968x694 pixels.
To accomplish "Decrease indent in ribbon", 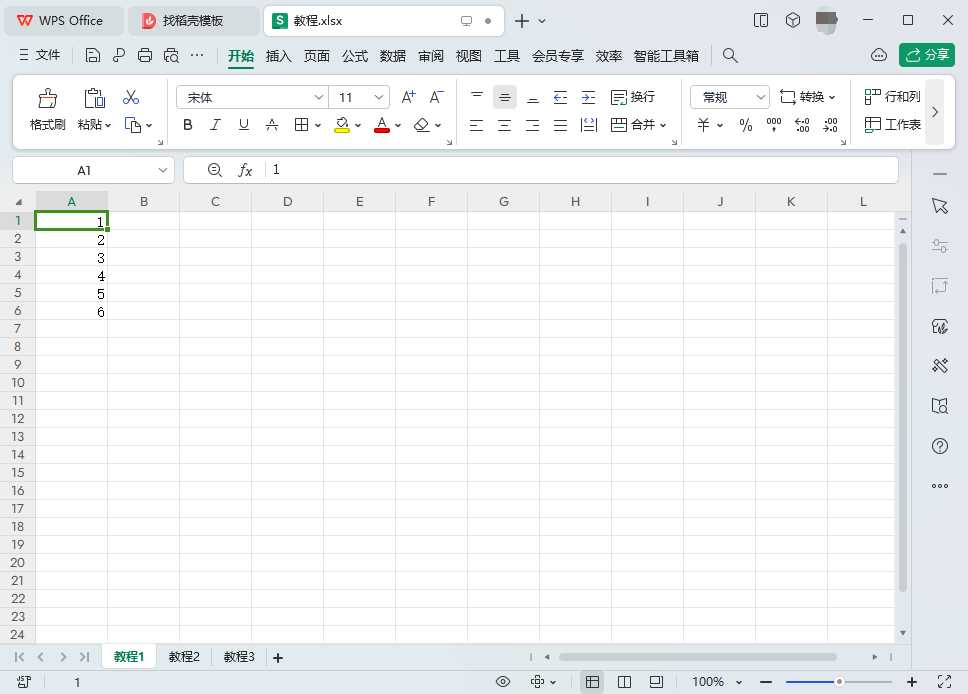I will pos(561,97).
